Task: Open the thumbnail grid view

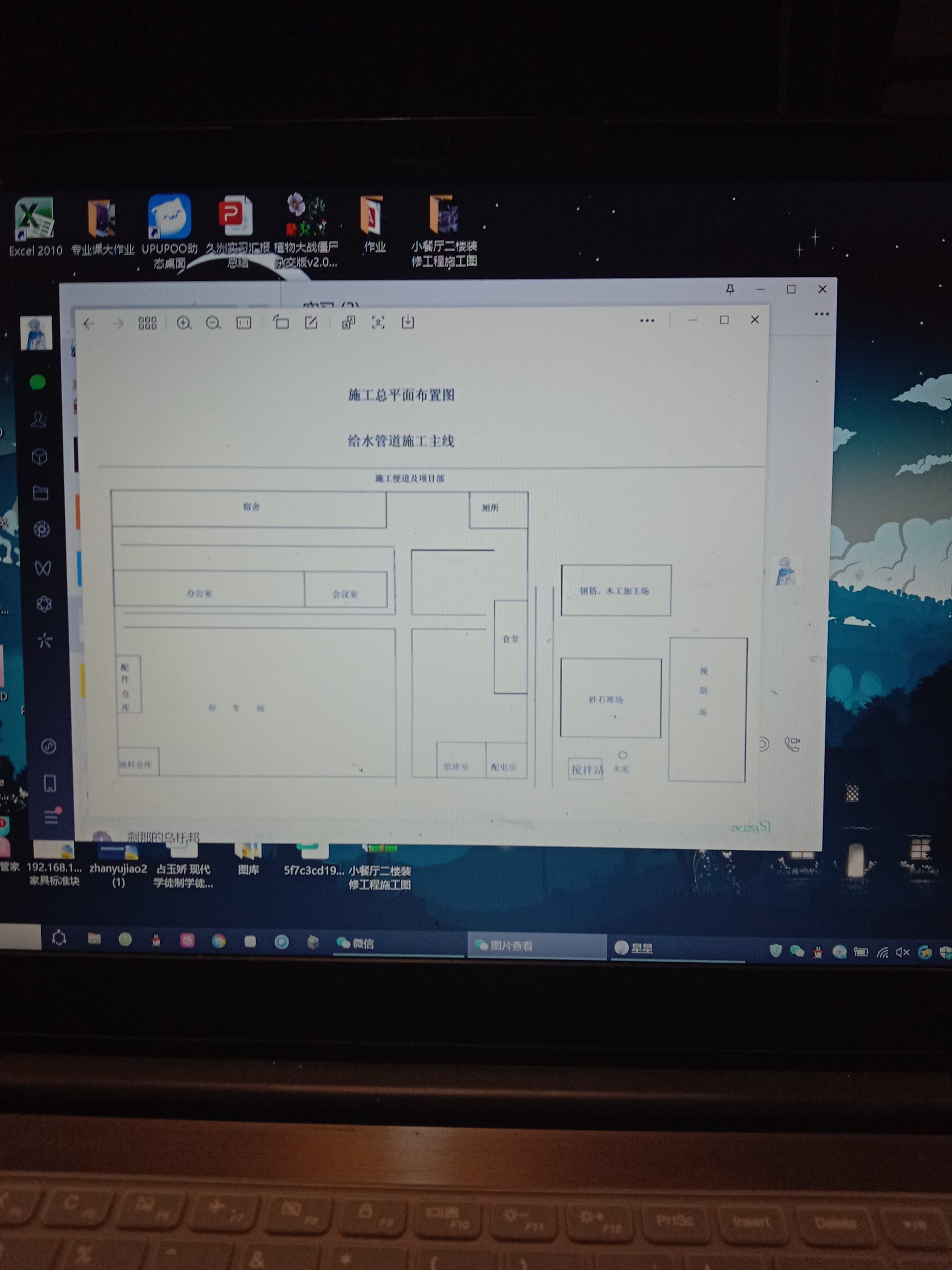Action: point(147,323)
